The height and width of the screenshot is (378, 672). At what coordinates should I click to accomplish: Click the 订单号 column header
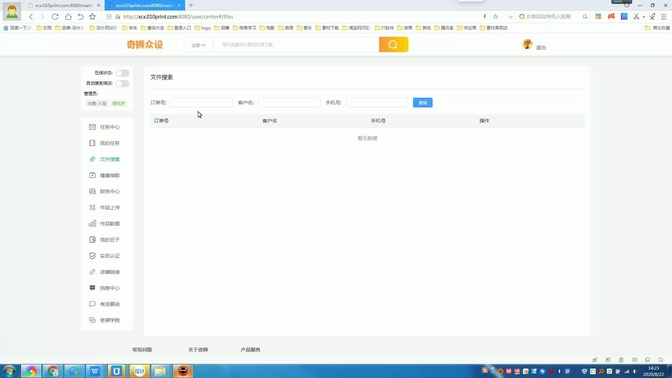coord(161,121)
